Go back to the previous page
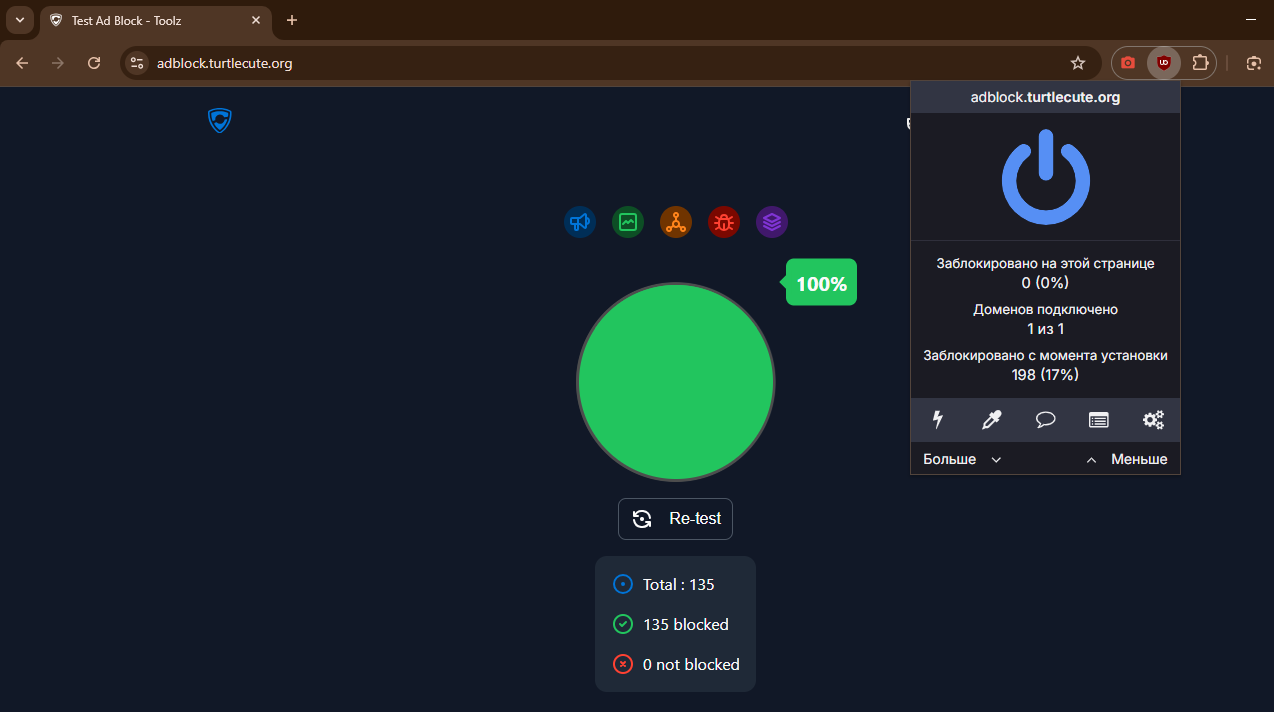Viewport: 1274px width, 712px height. tap(22, 63)
